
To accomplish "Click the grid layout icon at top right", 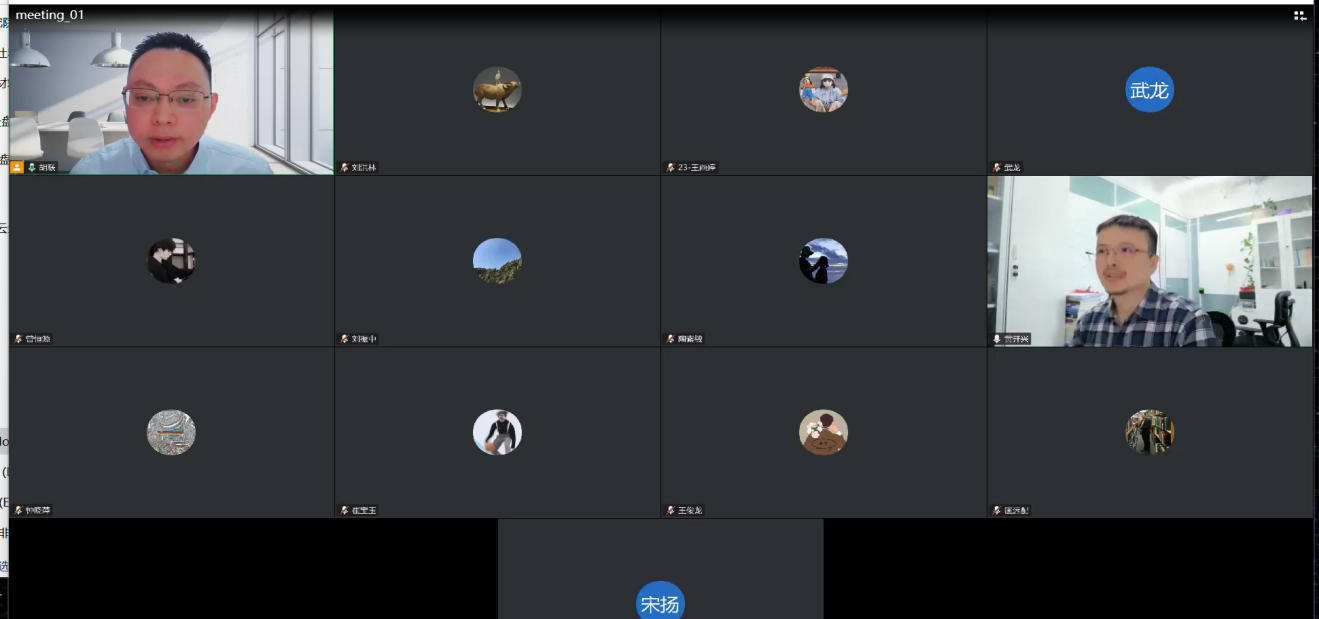I will (1300, 15).
